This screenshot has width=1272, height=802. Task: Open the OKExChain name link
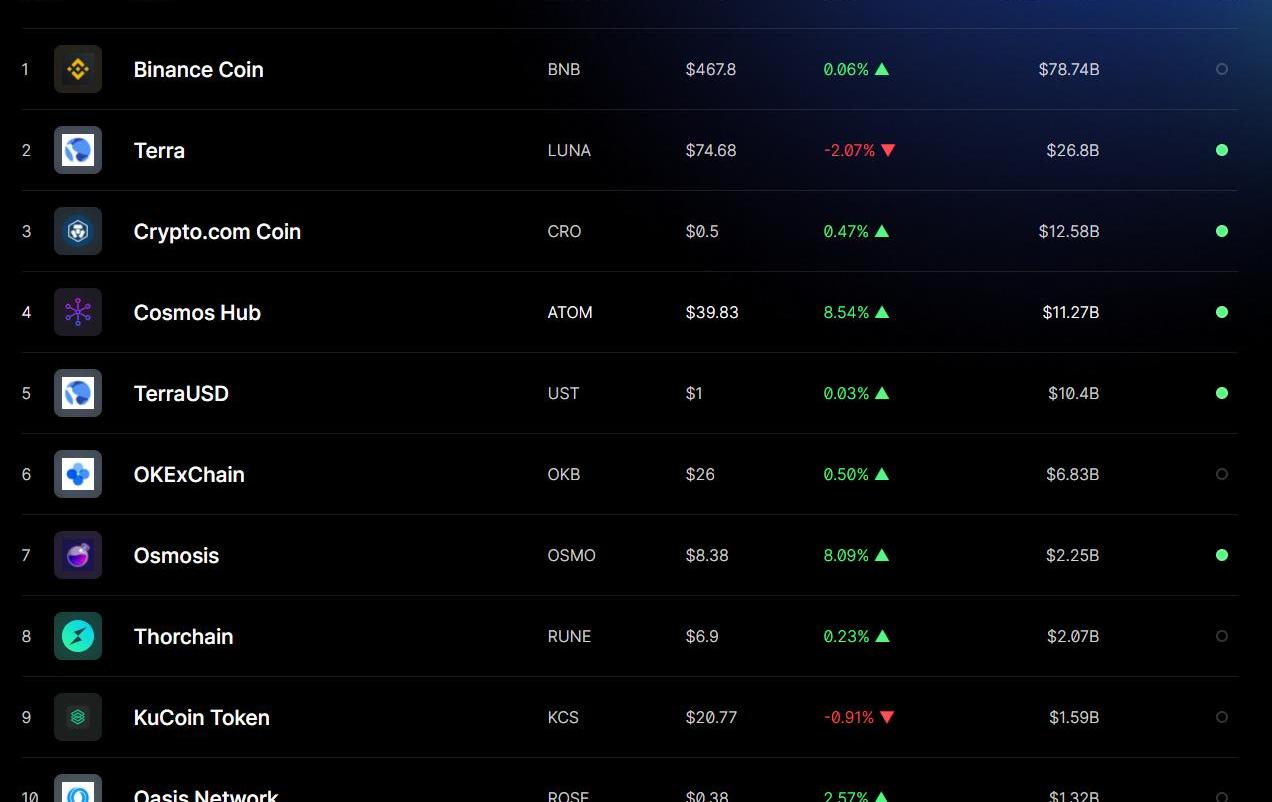(x=189, y=474)
